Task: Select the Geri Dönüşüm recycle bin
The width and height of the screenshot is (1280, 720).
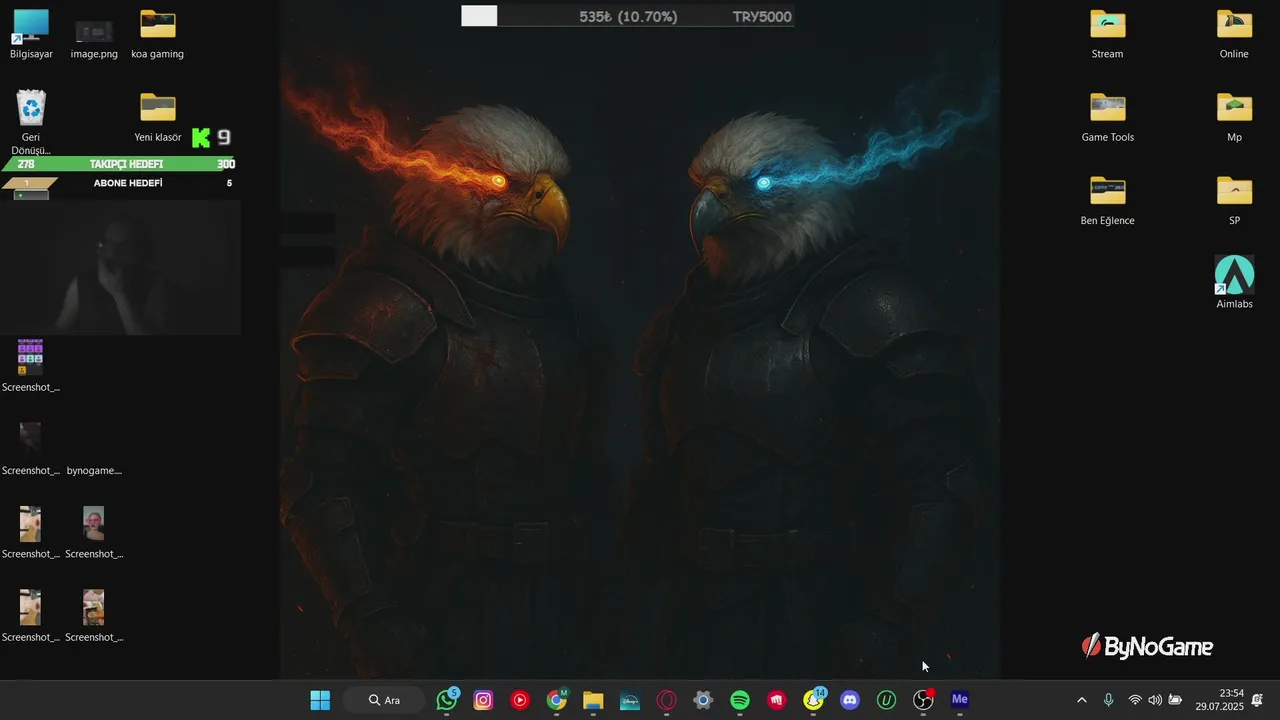Action: tap(31, 122)
